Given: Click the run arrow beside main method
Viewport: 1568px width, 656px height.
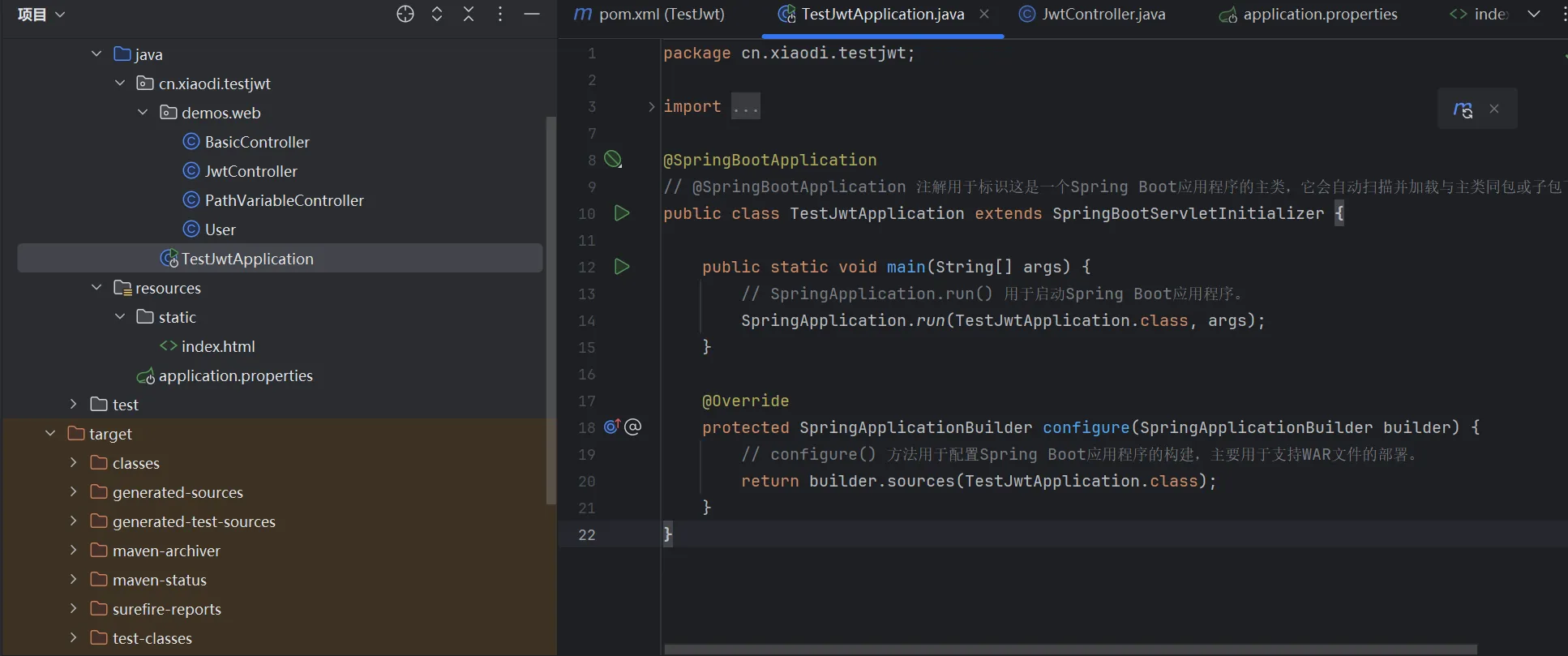Looking at the screenshot, I should (x=622, y=267).
